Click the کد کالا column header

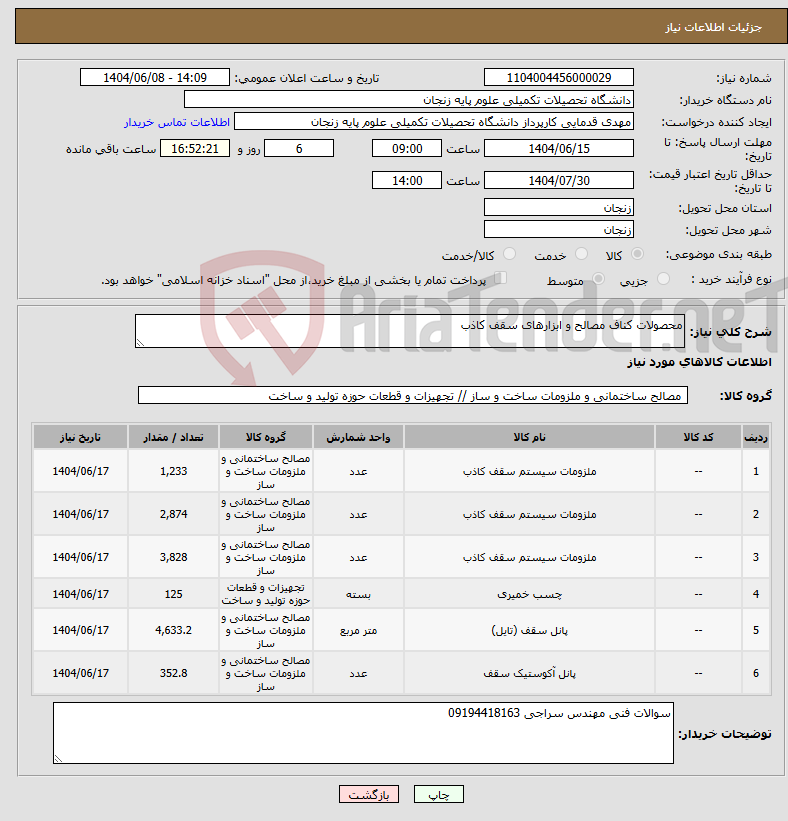tap(698, 437)
